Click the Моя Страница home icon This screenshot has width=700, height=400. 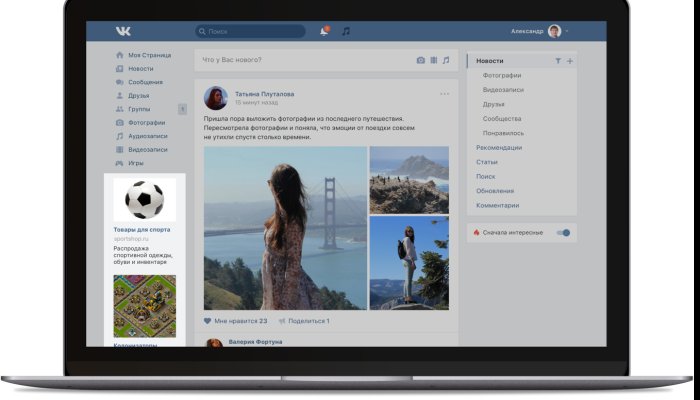tap(119, 55)
